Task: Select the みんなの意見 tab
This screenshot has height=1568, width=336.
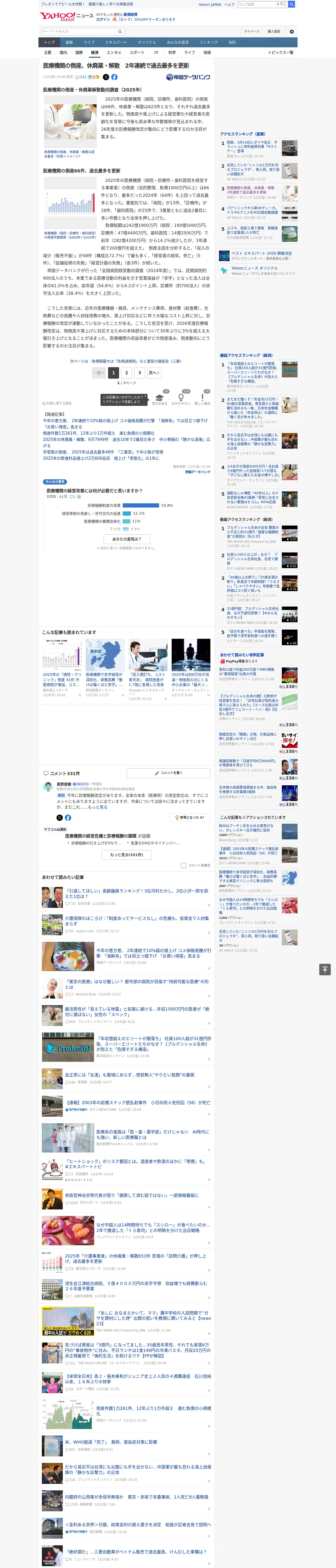Action: pos(177,43)
